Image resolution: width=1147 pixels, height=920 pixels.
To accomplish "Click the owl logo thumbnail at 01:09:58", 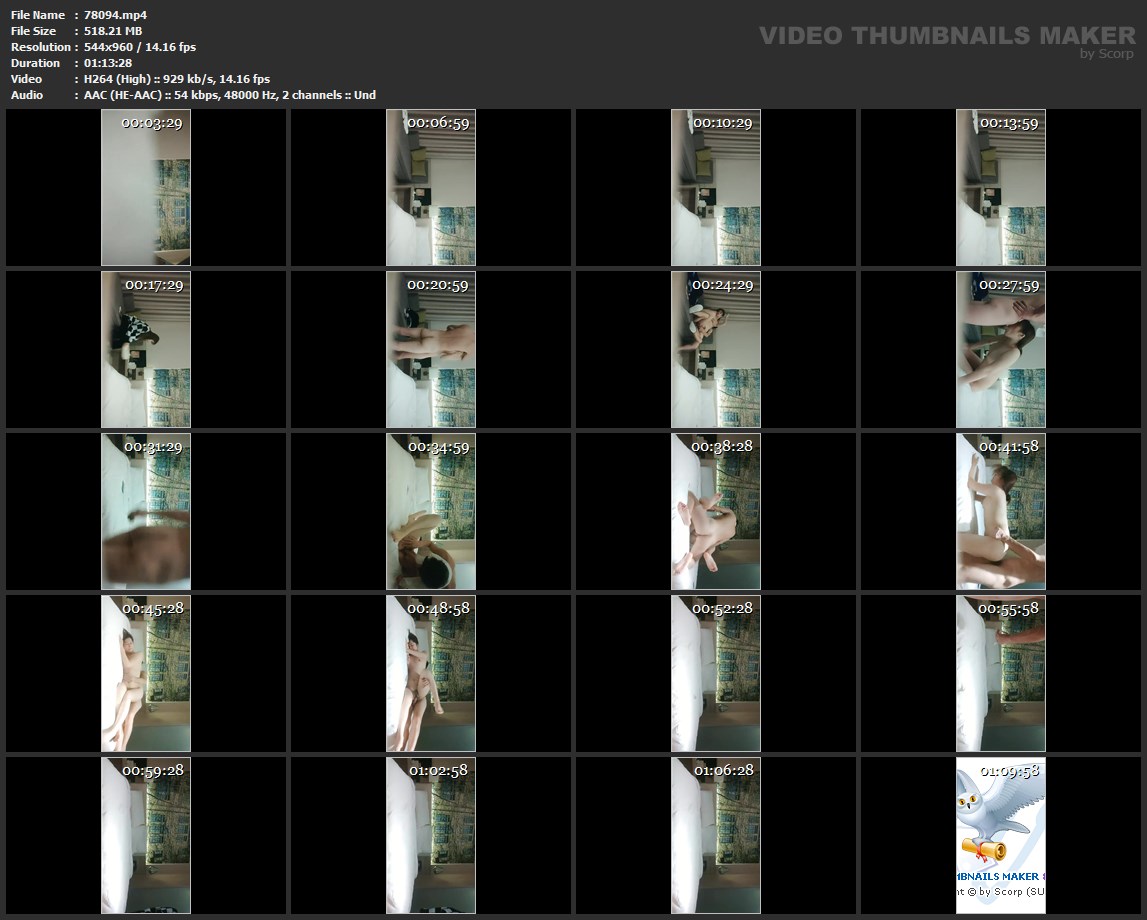I will [1001, 835].
